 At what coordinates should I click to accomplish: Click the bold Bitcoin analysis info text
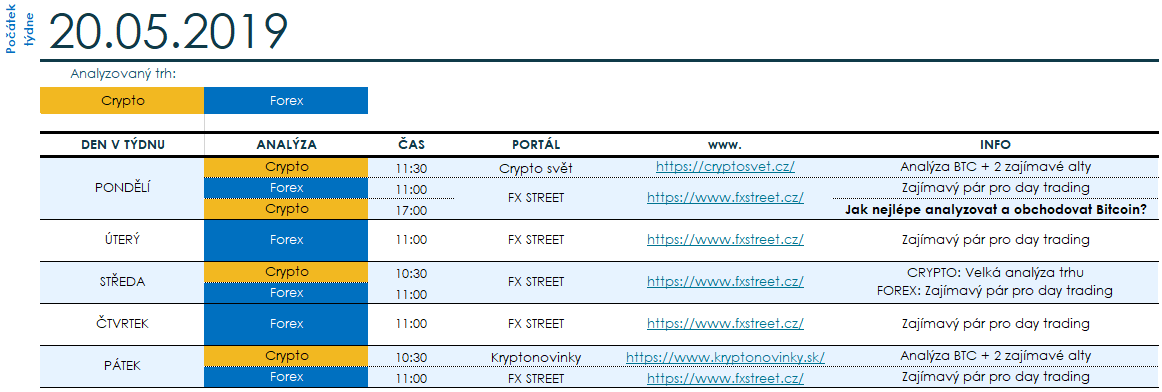995,210
